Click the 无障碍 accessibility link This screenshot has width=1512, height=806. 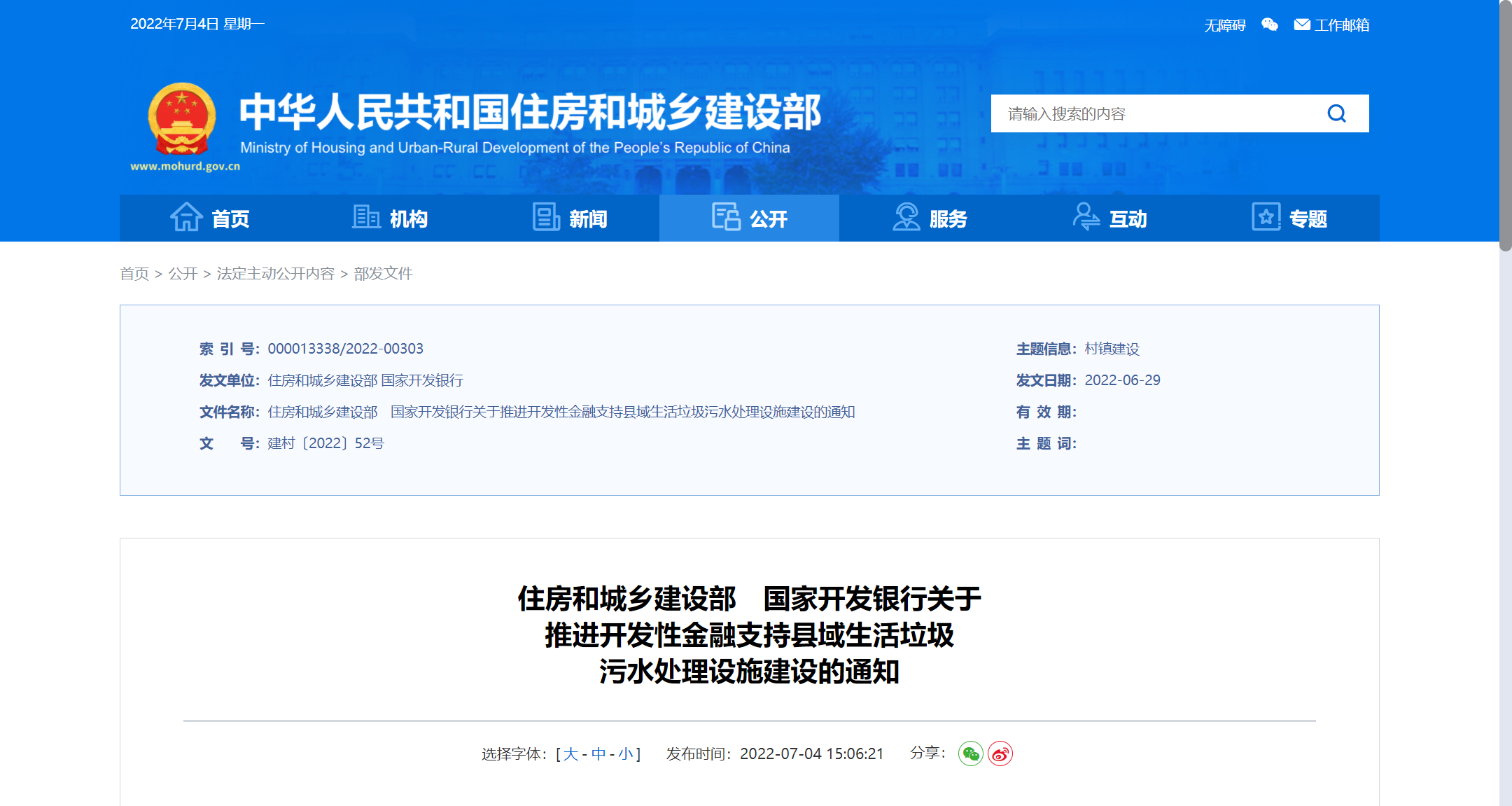[x=1224, y=25]
